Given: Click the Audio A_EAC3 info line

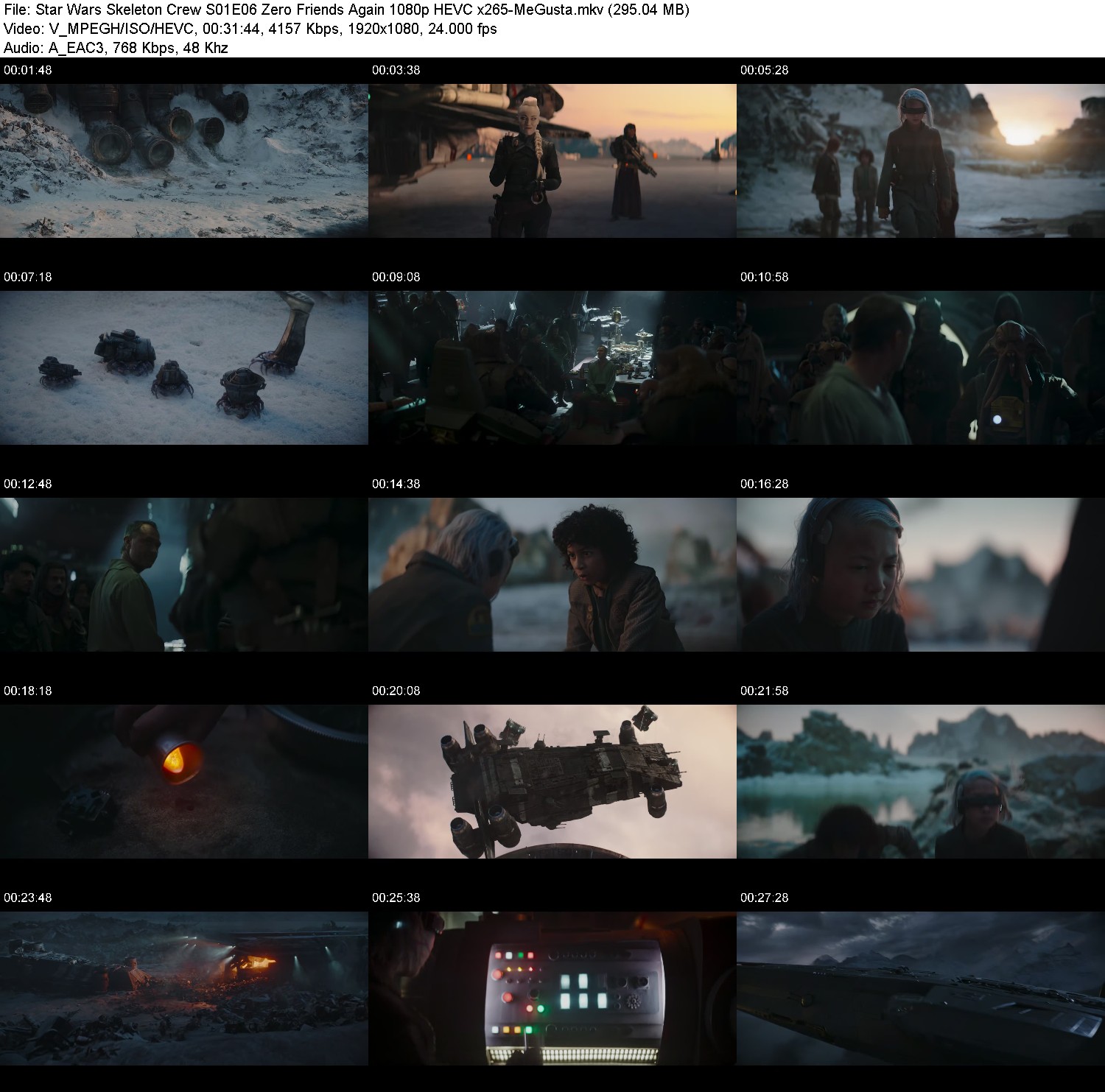Looking at the screenshot, I should pyautogui.click(x=116, y=48).
